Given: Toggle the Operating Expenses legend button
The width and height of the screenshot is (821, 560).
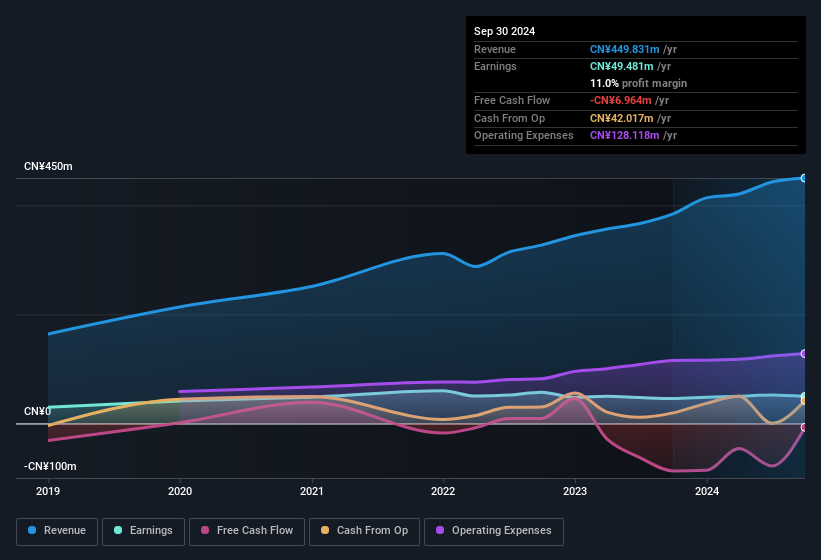Looking at the screenshot, I should pos(494,531).
